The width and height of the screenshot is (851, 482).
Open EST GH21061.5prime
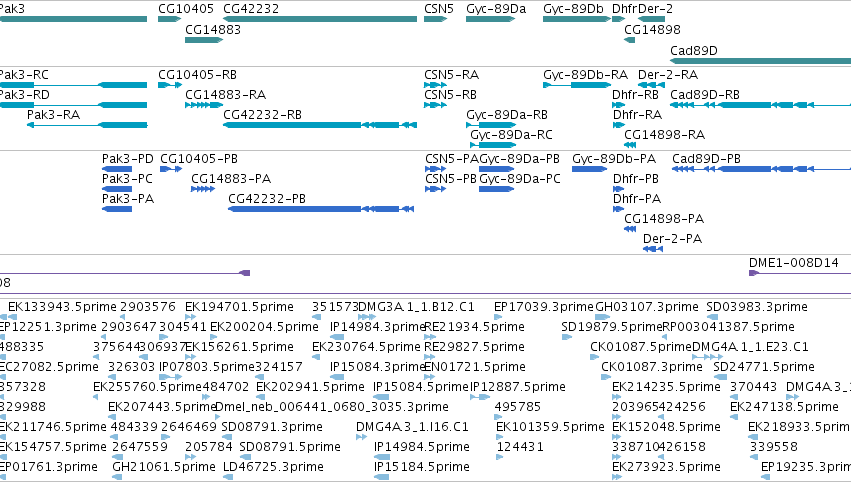point(163,467)
